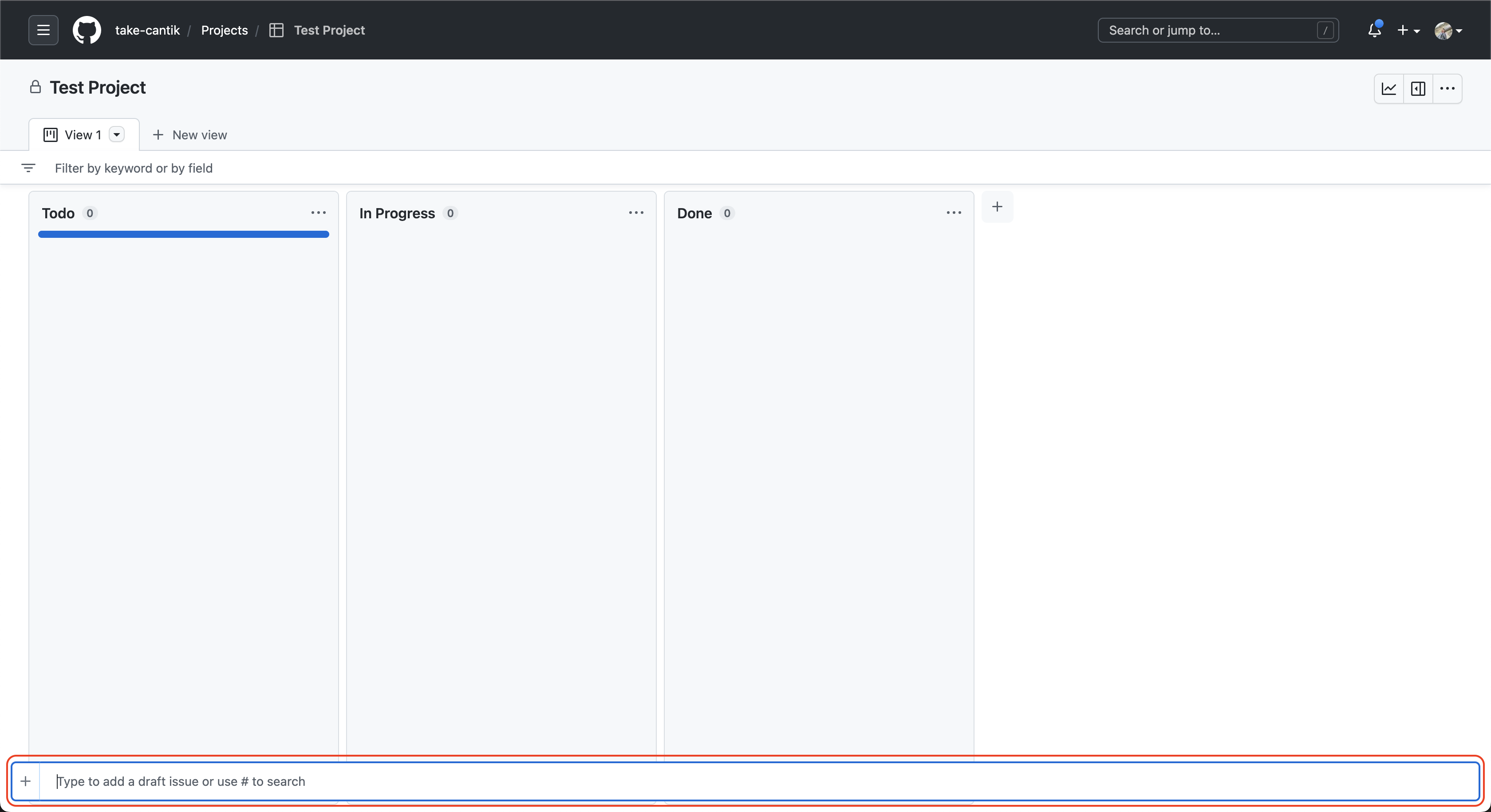Open the hamburger navigation menu
This screenshot has height=812, width=1491.
43,30
